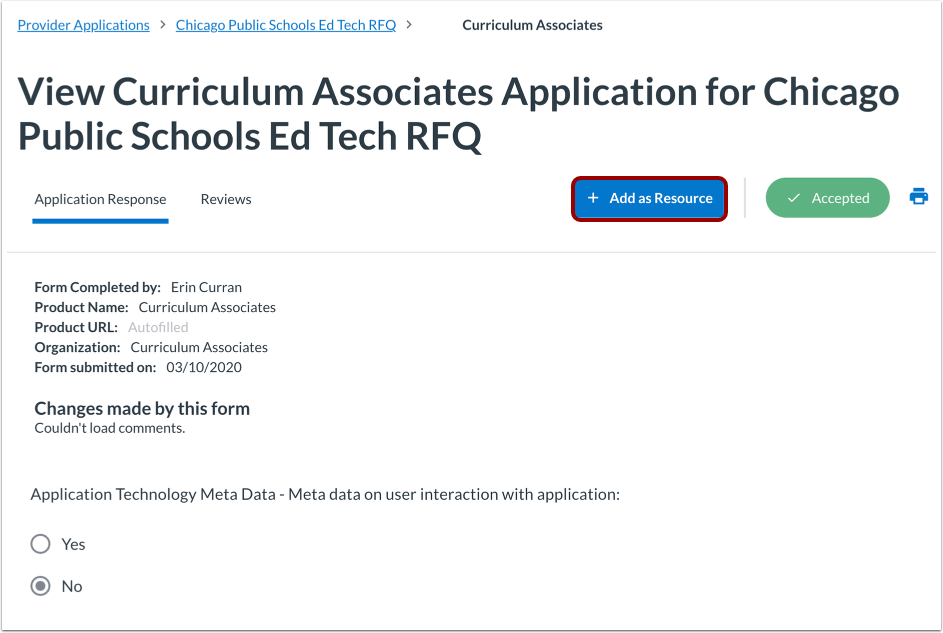Screen dimensions: 943x633
Task: Switch to the Reviews tab
Action: pyautogui.click(x=226, y=200)
